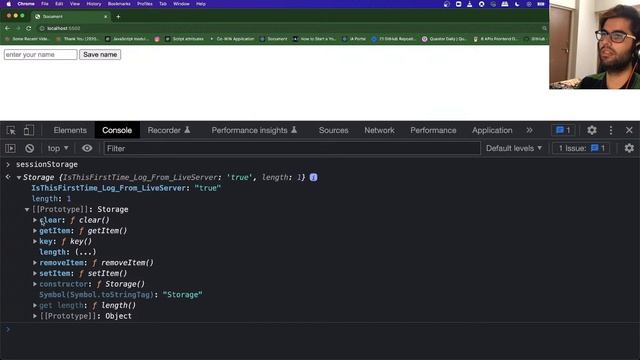Screen dimensions: 640x360
Task: Click the Save name button
Action: [100, 55]
